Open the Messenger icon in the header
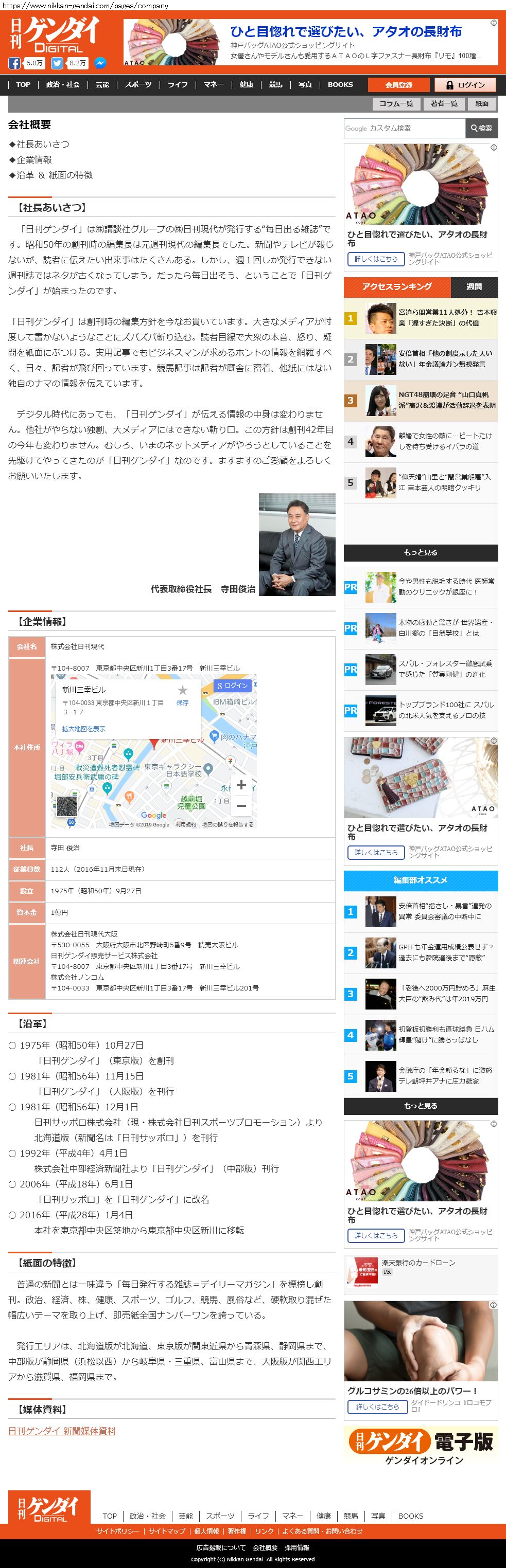This screenshot has height=1568, width=506. (x=100, y=63)
